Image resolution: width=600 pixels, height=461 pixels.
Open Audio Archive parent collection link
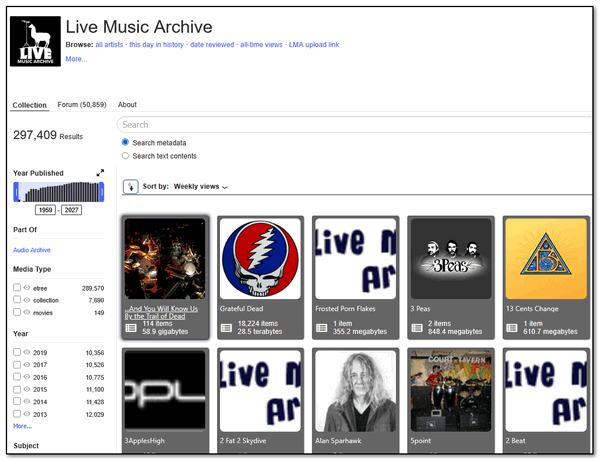pos(32,250)
